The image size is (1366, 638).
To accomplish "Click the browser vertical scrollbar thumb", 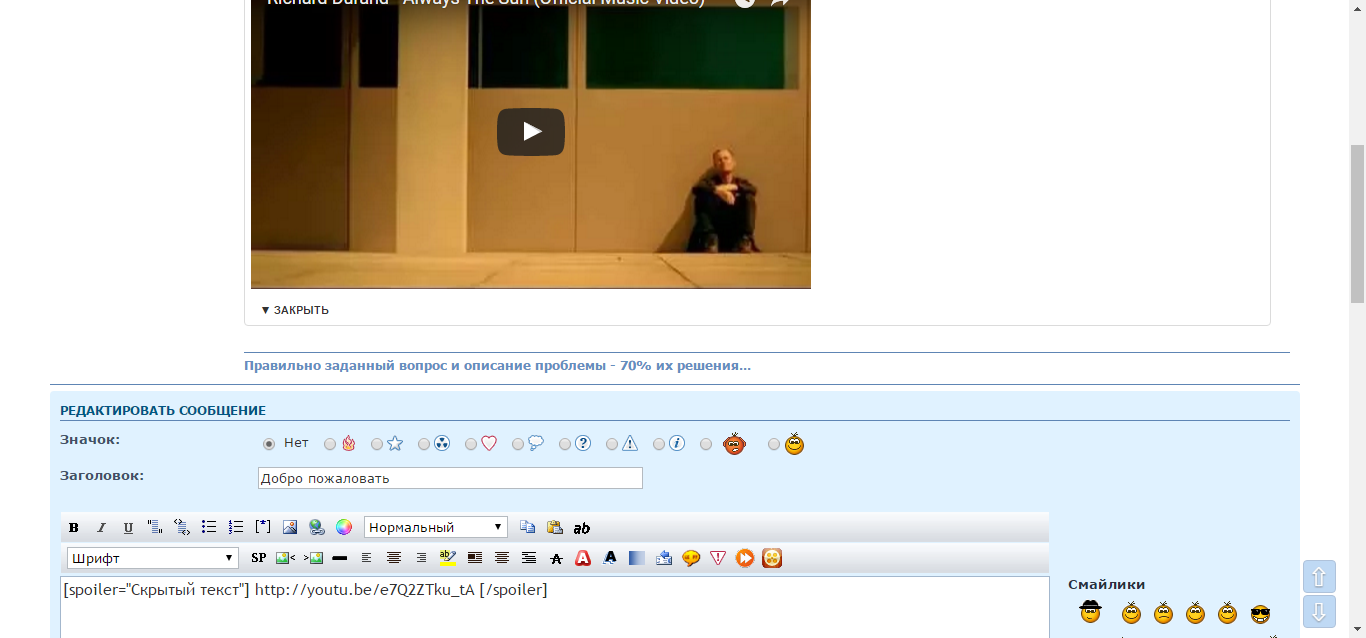I will coord(1357,223).
